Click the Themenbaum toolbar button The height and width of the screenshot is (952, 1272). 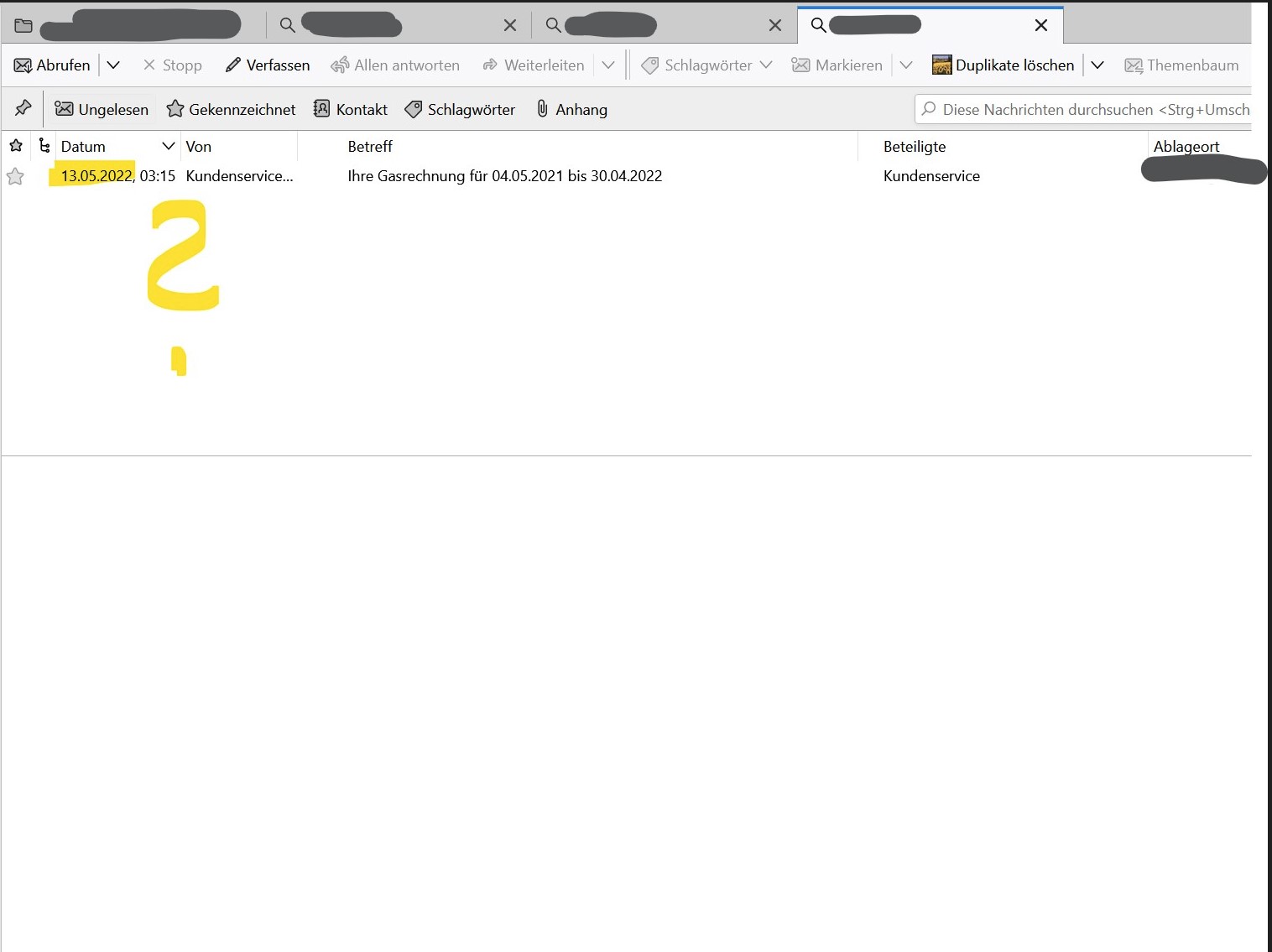point(1181,65)
